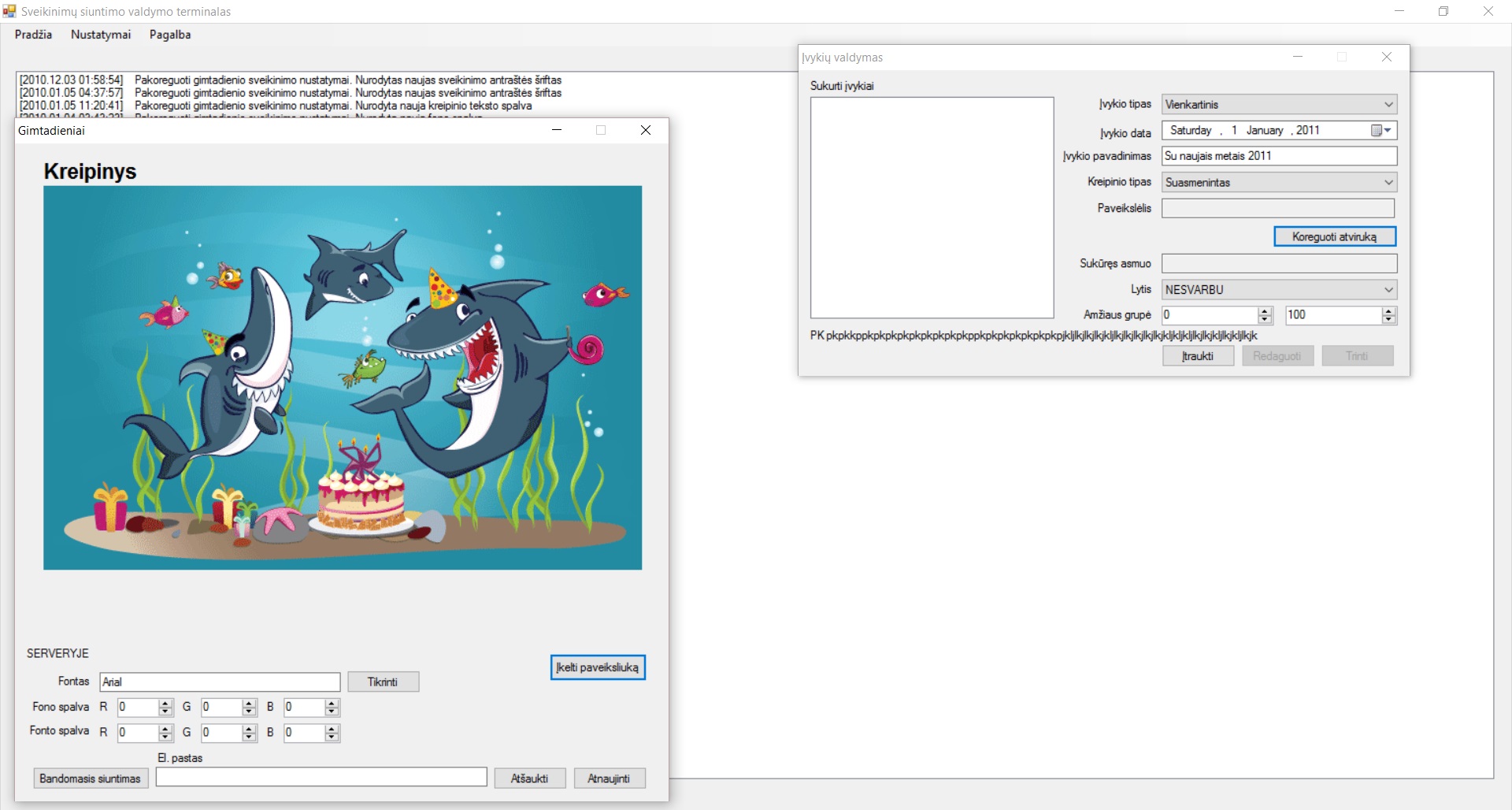Click the Koreguoti atviruką button

[1334, 236]
